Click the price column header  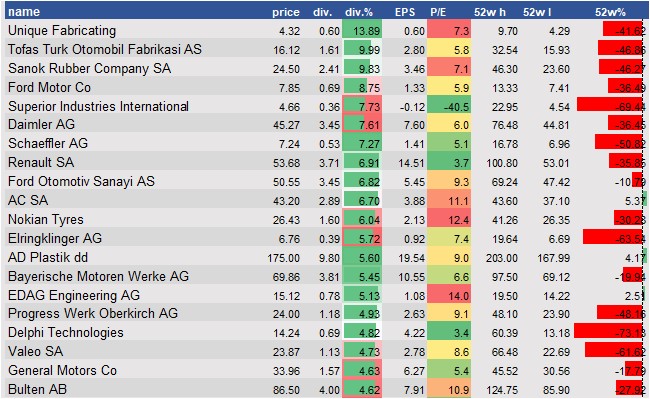[286, 12]
